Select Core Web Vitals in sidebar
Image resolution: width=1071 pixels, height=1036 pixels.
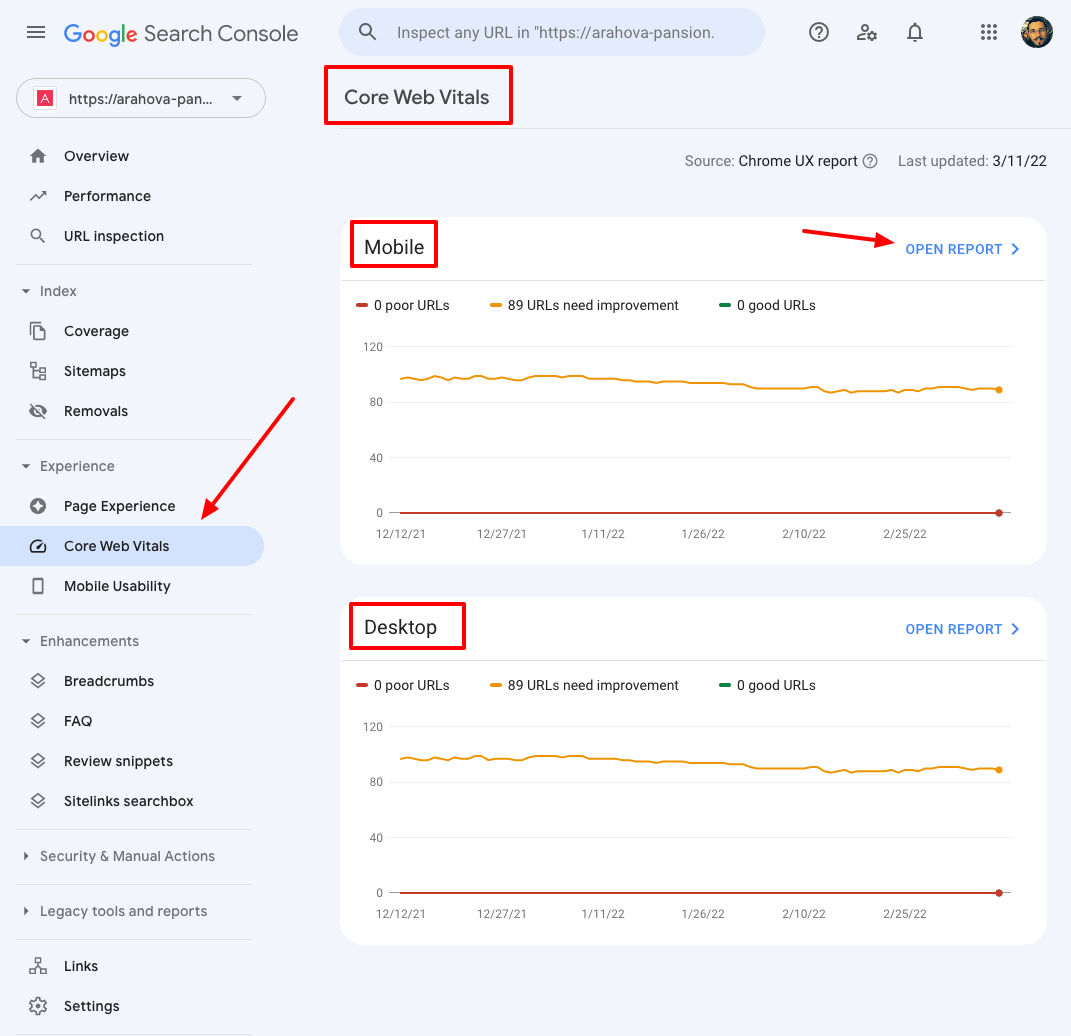point(132,546)
